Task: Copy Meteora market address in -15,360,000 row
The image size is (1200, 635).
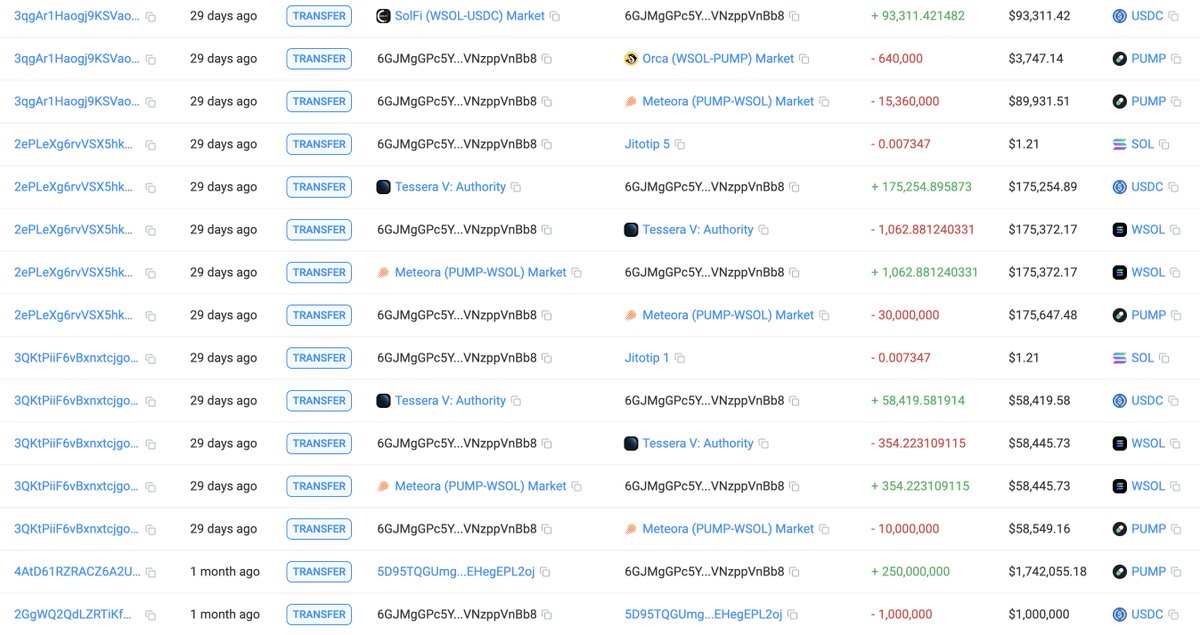Action: tap(824, 102)
